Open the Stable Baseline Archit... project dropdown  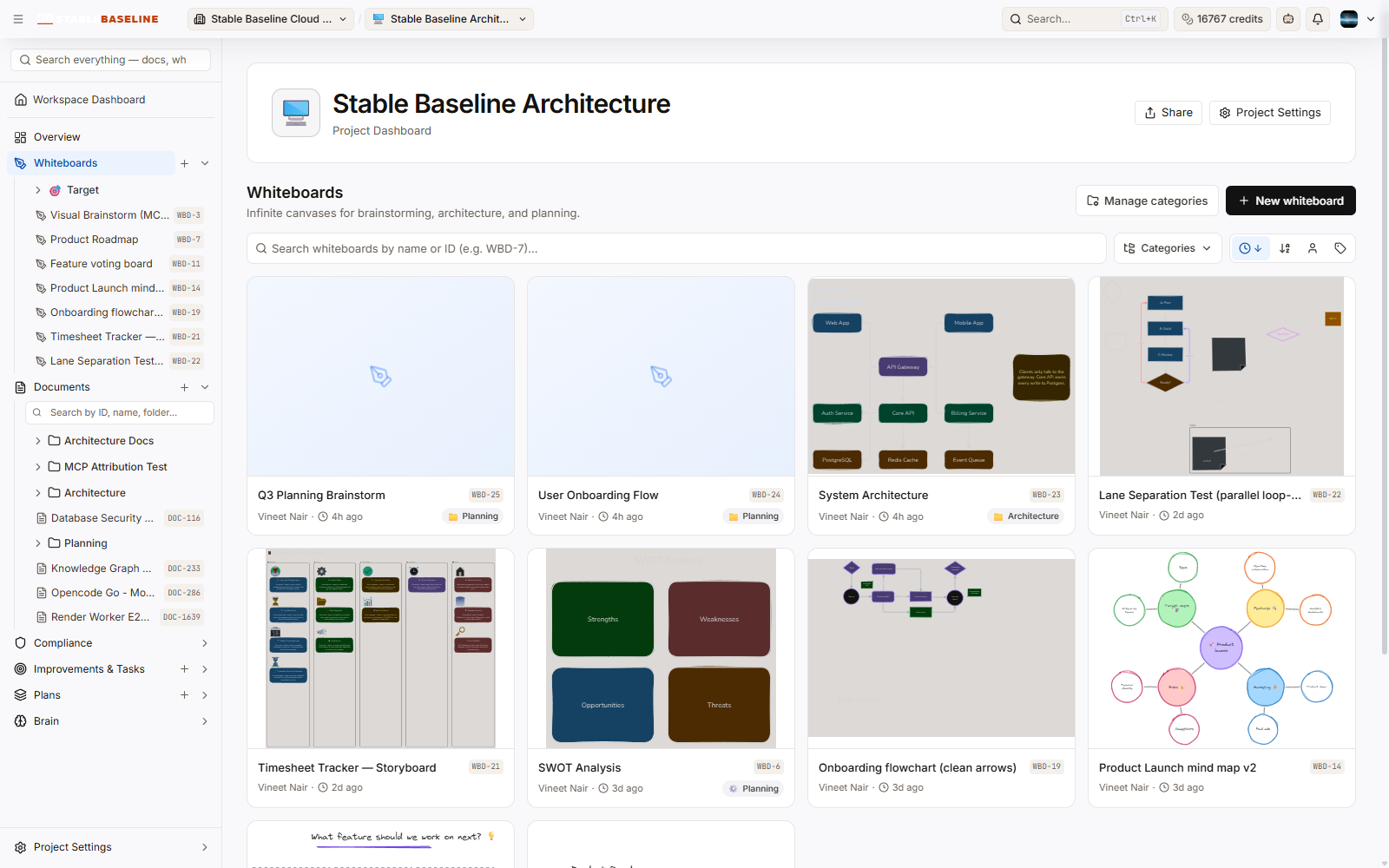[450, 19]
